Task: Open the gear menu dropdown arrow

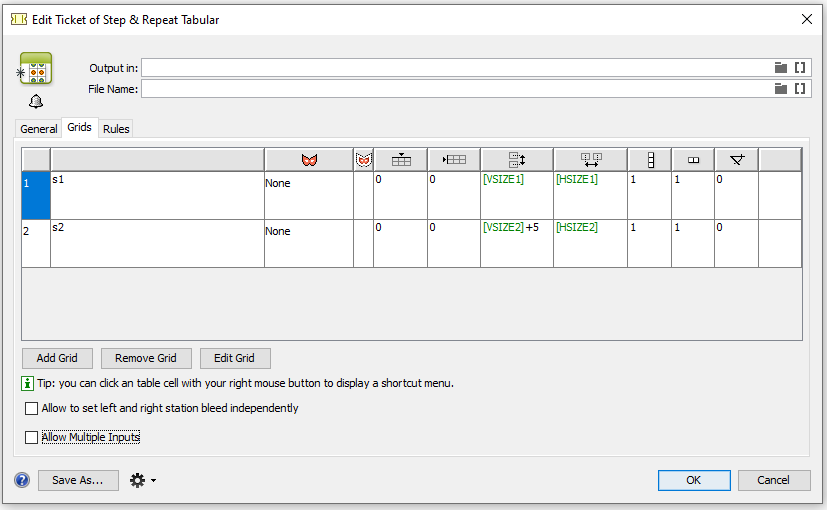Action: click(x=153, y=480)
